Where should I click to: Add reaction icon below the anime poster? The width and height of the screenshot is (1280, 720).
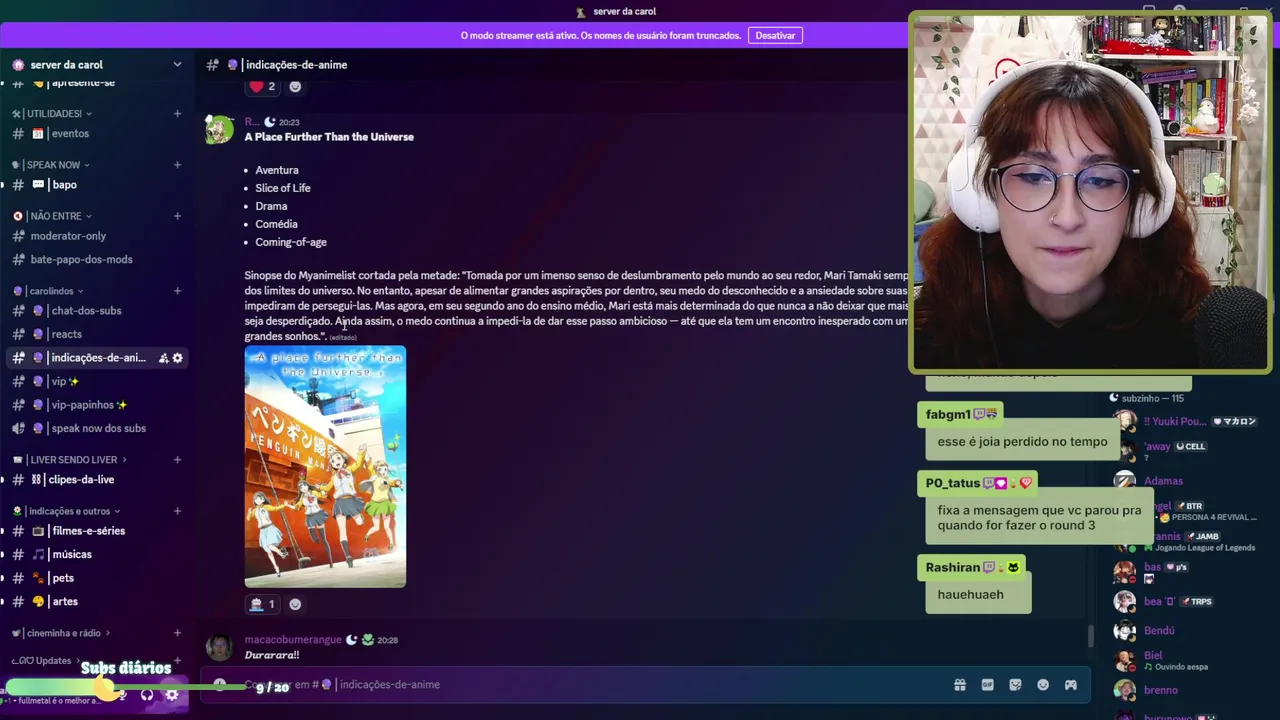(x=295, y=604)
